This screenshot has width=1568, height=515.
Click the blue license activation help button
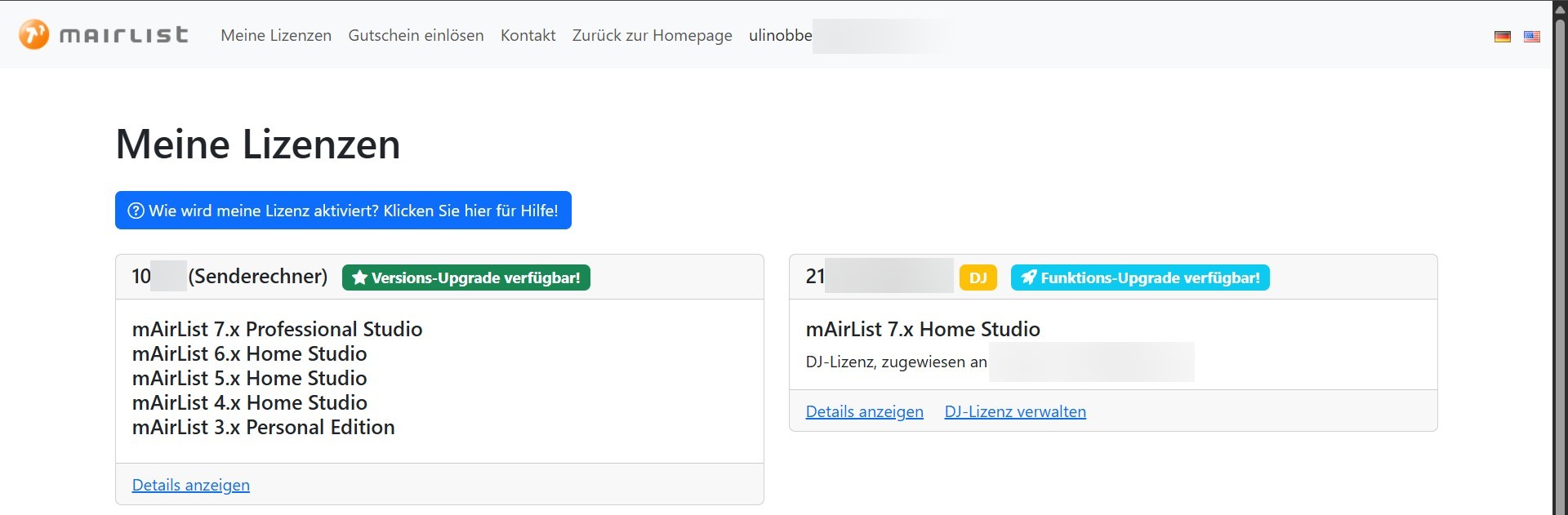[343, 211]
